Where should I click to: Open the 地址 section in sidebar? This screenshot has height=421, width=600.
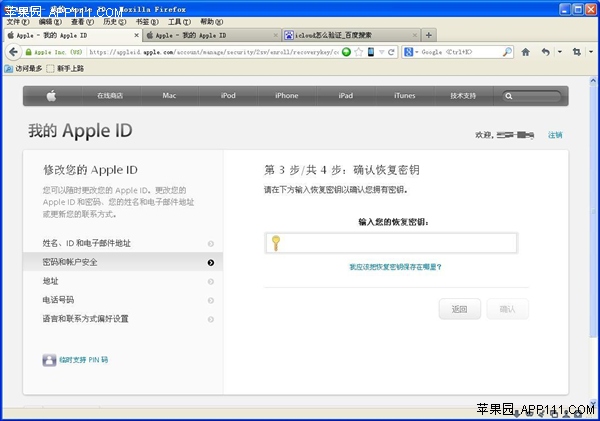pyautogui.click(x=50, y=281)
